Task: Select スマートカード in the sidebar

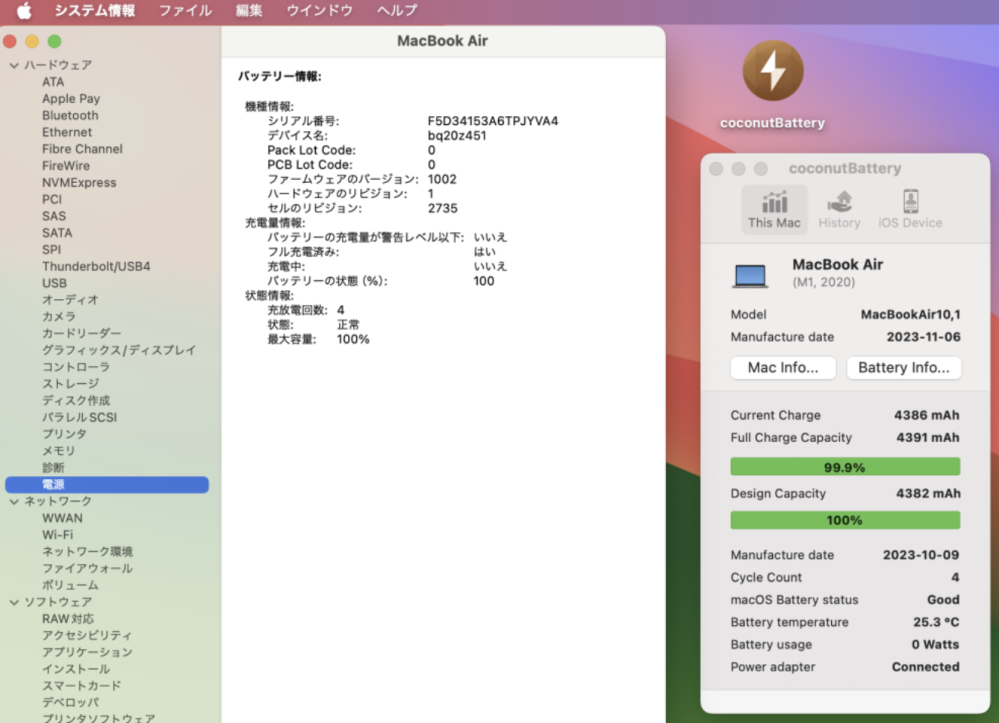Action: tap(82, 685)
